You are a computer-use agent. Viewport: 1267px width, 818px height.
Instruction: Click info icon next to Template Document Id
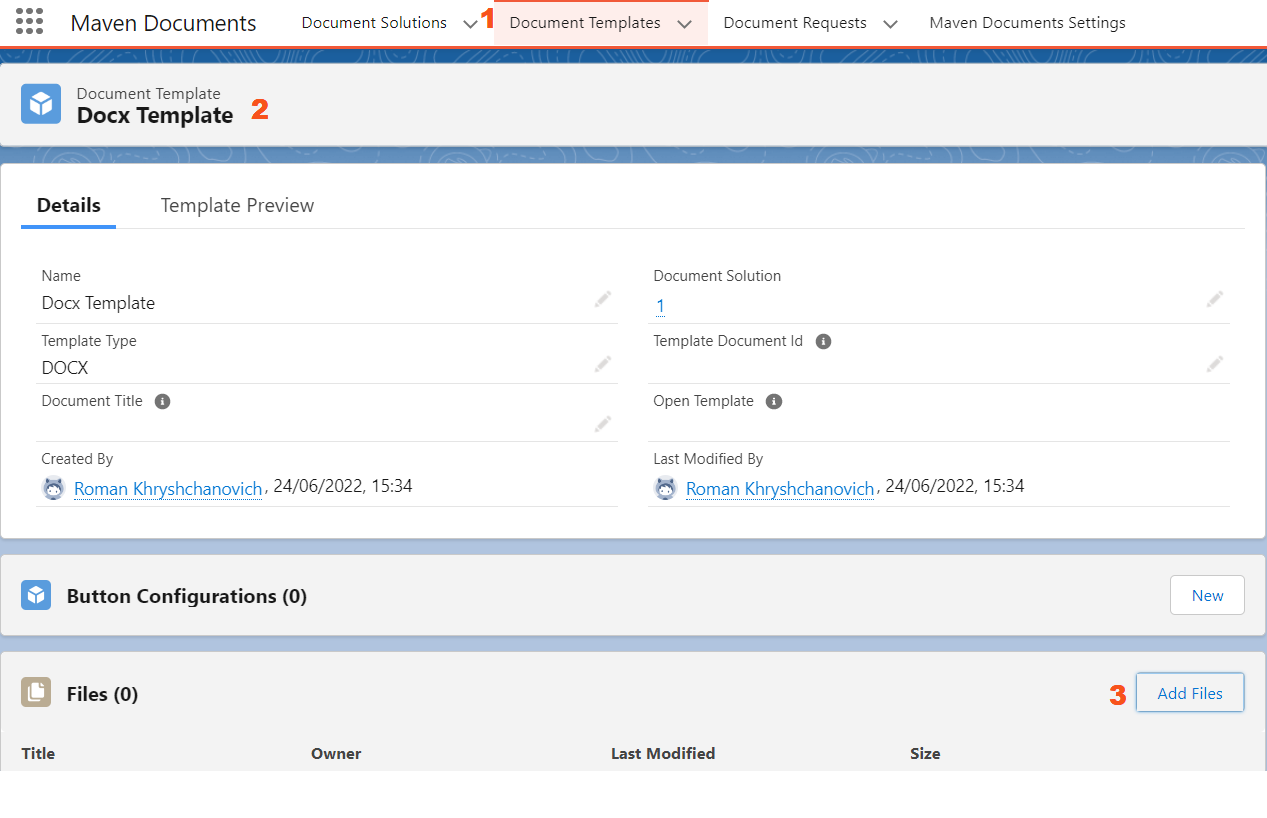pos(823,342)
